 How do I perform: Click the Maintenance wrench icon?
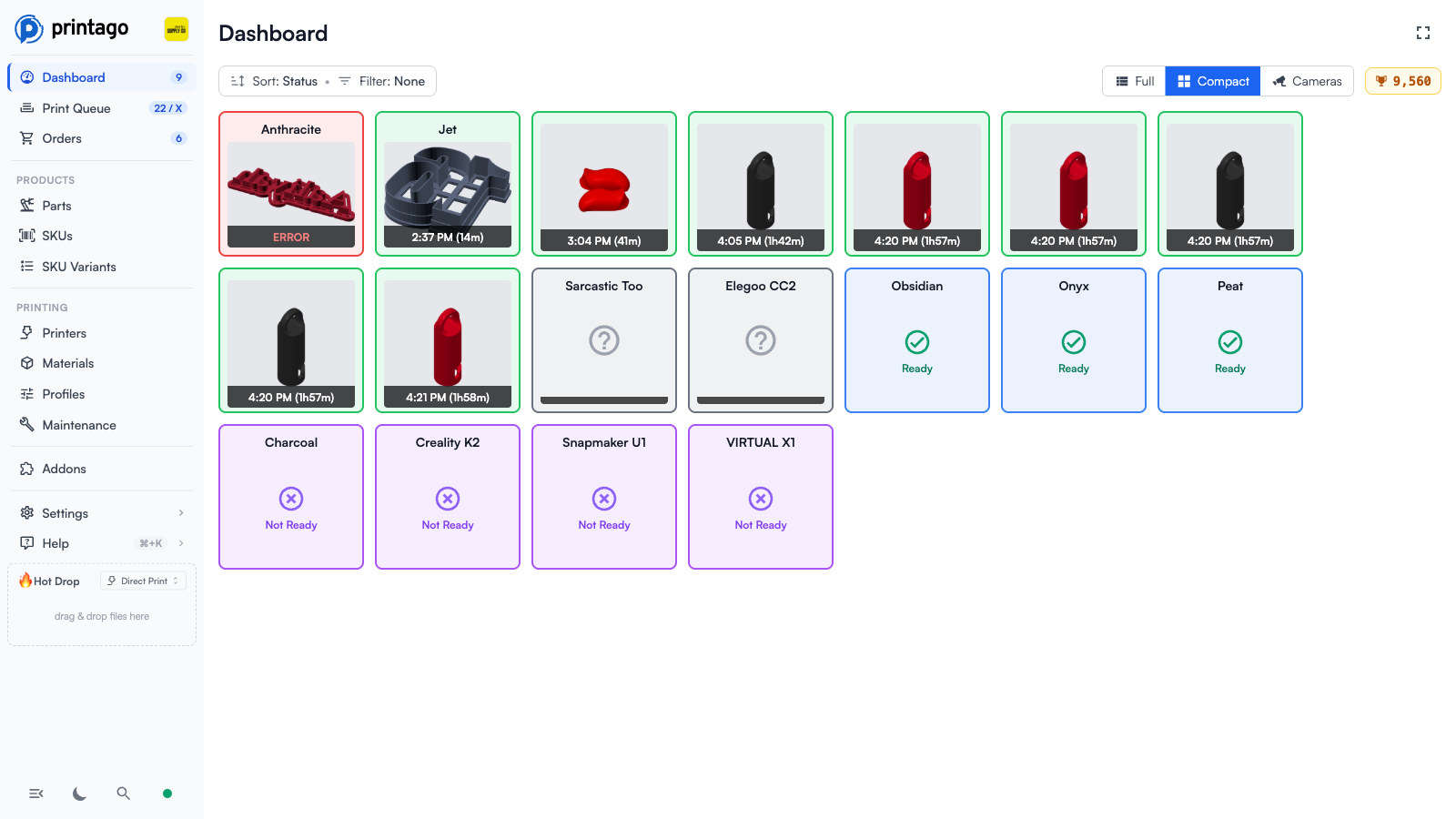tap(27, 425)
